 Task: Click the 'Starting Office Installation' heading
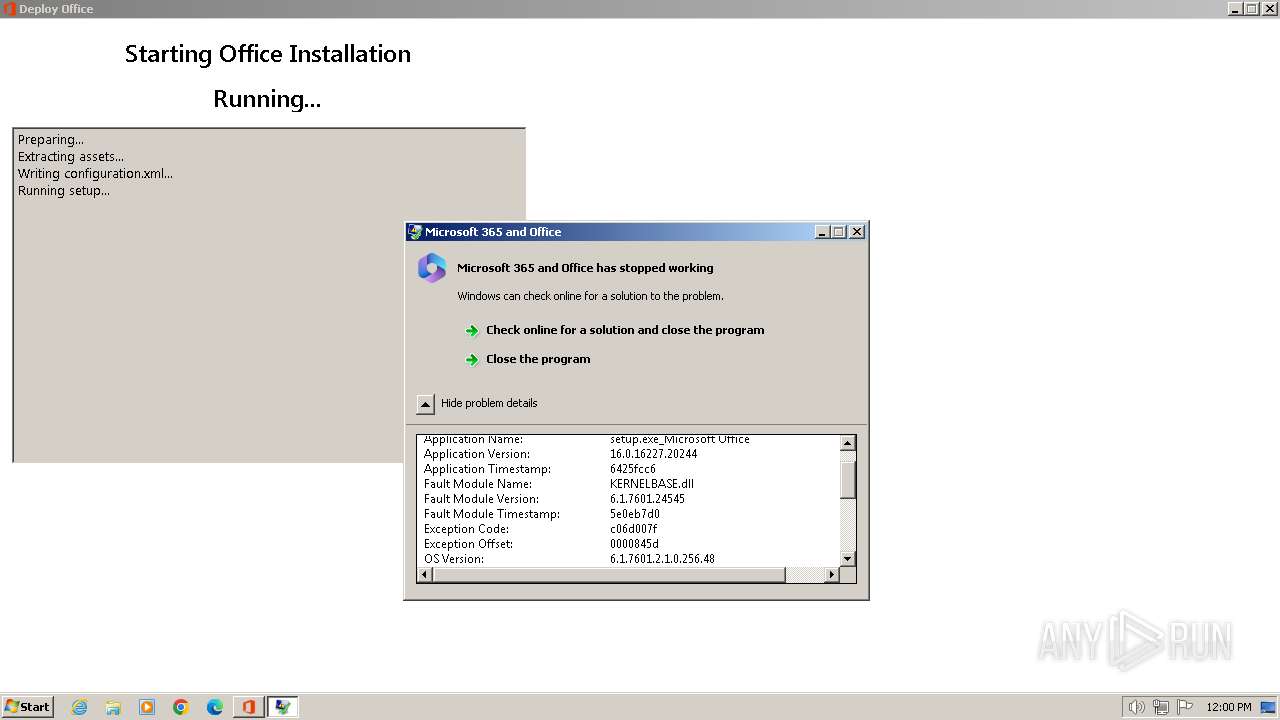(268, 54)
